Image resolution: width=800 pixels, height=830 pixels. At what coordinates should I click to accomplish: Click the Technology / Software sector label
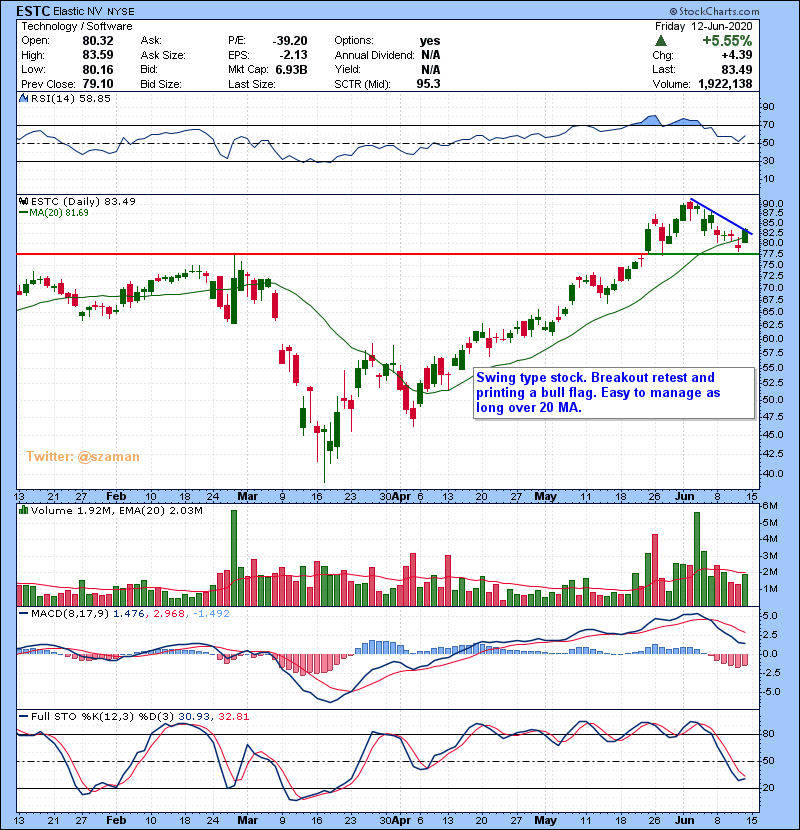pyautogui.click(x=77, y=26)
